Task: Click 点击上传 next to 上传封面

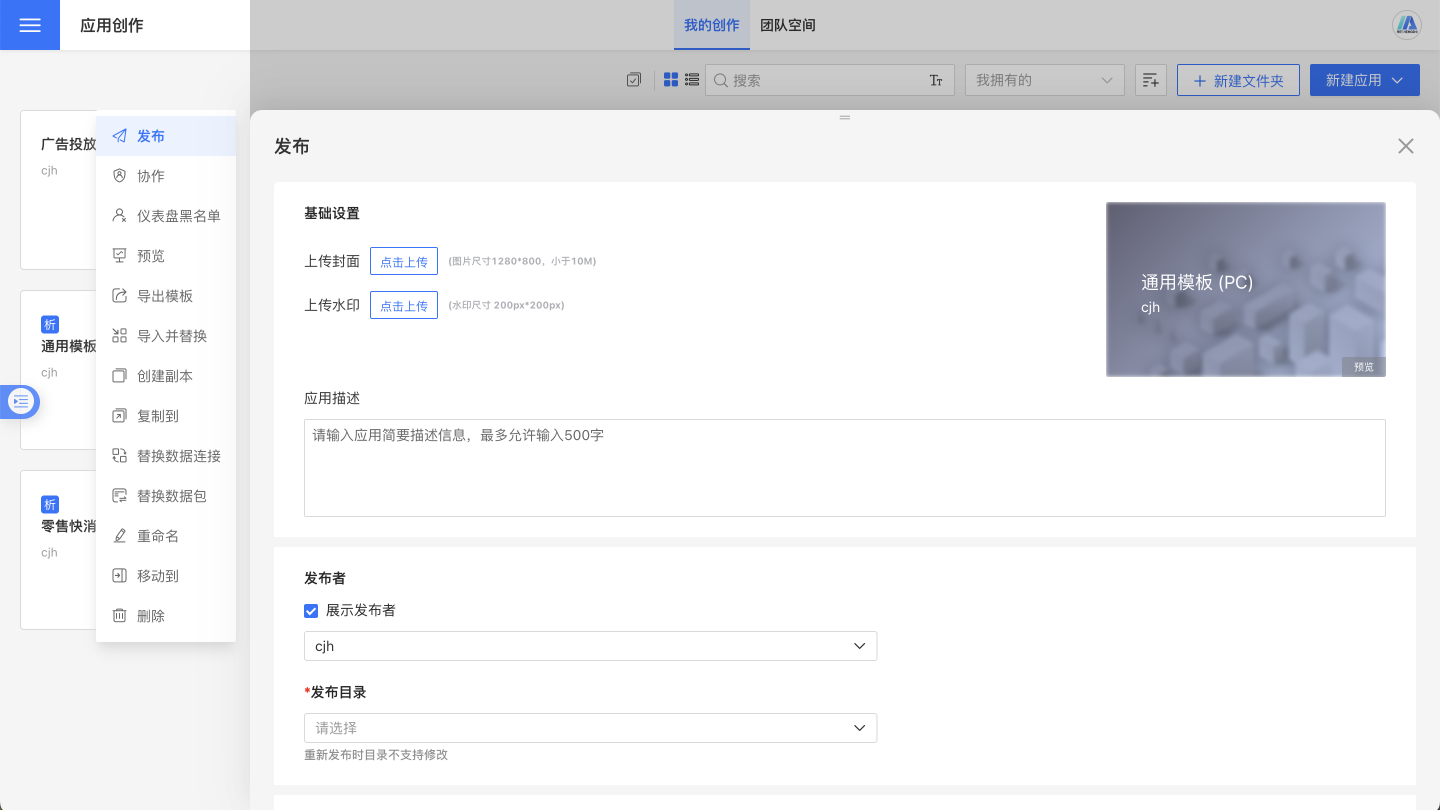Action: [404, 261]
